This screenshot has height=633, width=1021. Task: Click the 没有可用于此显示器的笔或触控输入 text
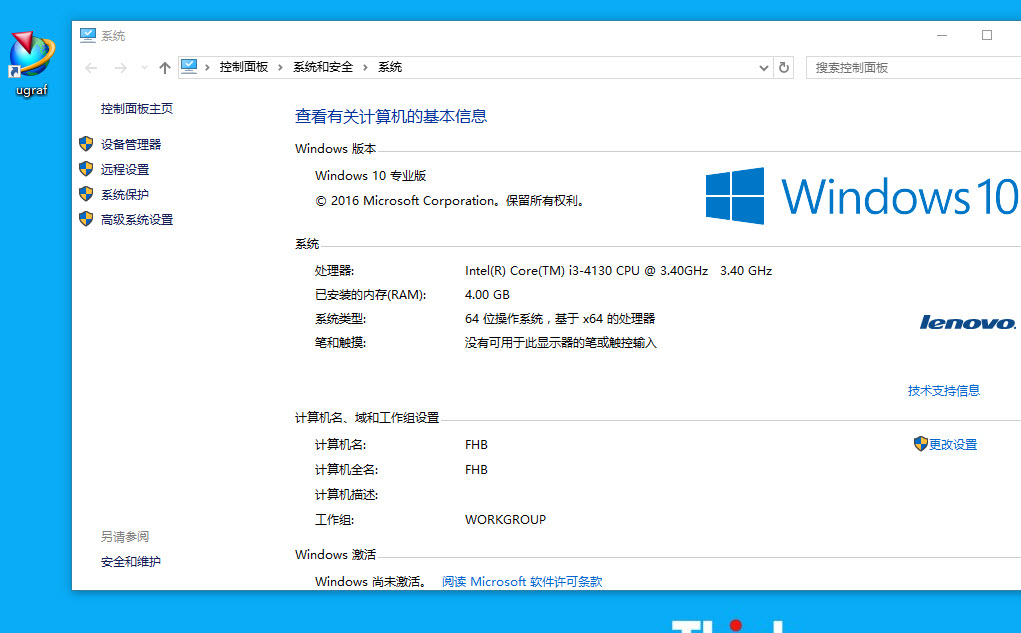click(561, 343)
